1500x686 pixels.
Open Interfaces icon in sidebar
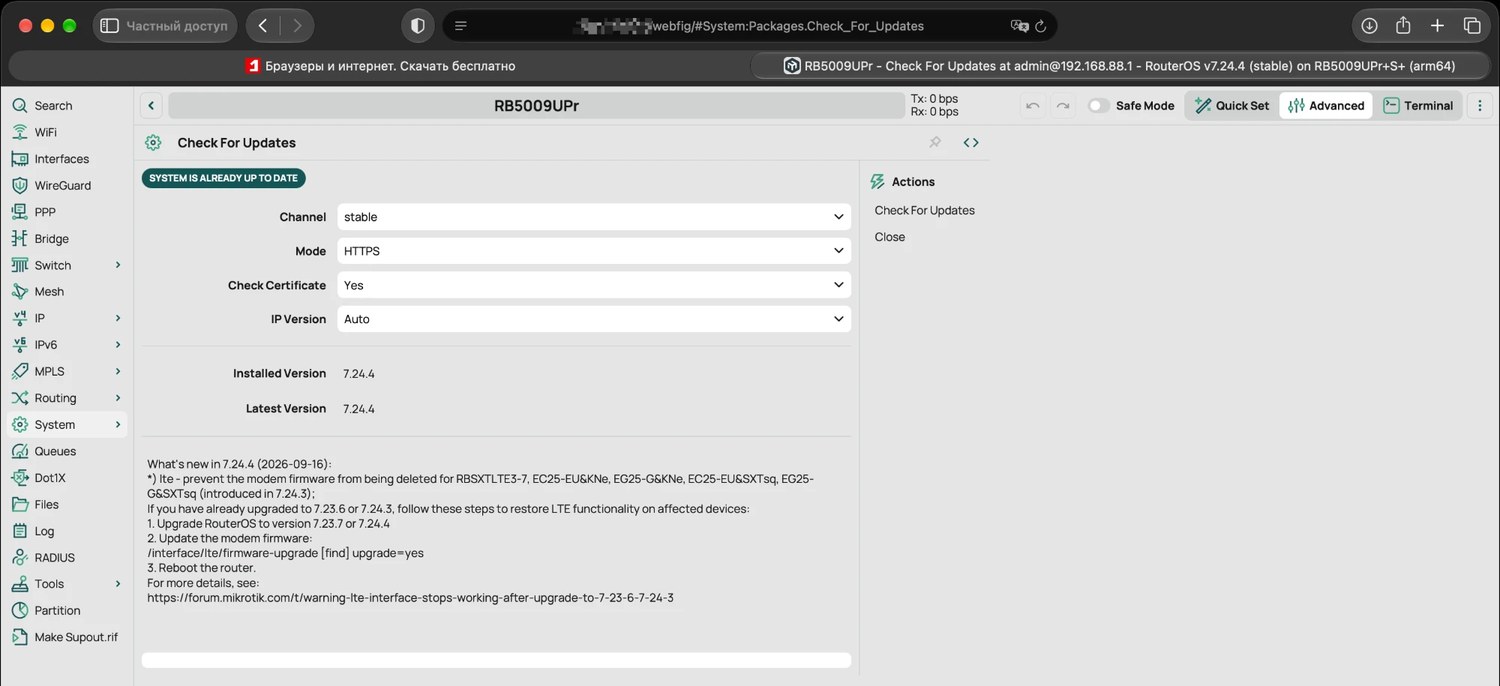pos(19,159)
